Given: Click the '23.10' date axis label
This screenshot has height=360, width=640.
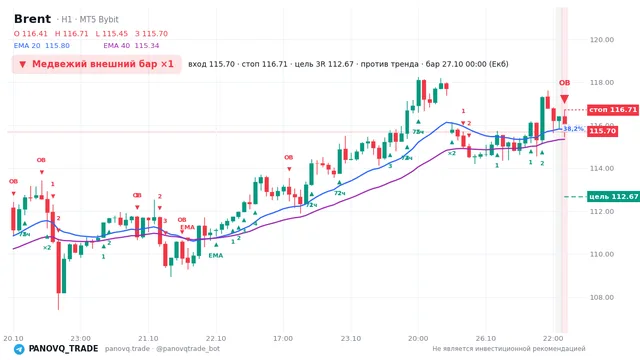Looking at the screenshot, I should (x=351, y=338).
